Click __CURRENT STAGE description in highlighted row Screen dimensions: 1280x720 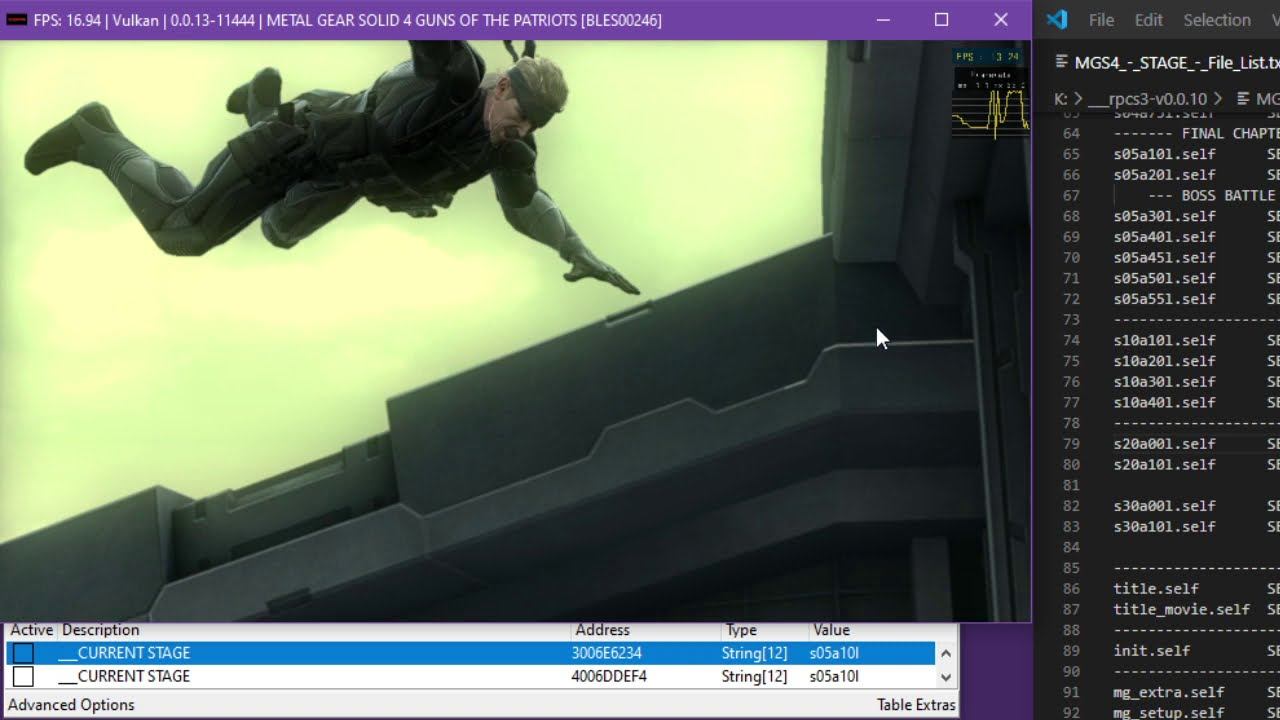(124, 653)
